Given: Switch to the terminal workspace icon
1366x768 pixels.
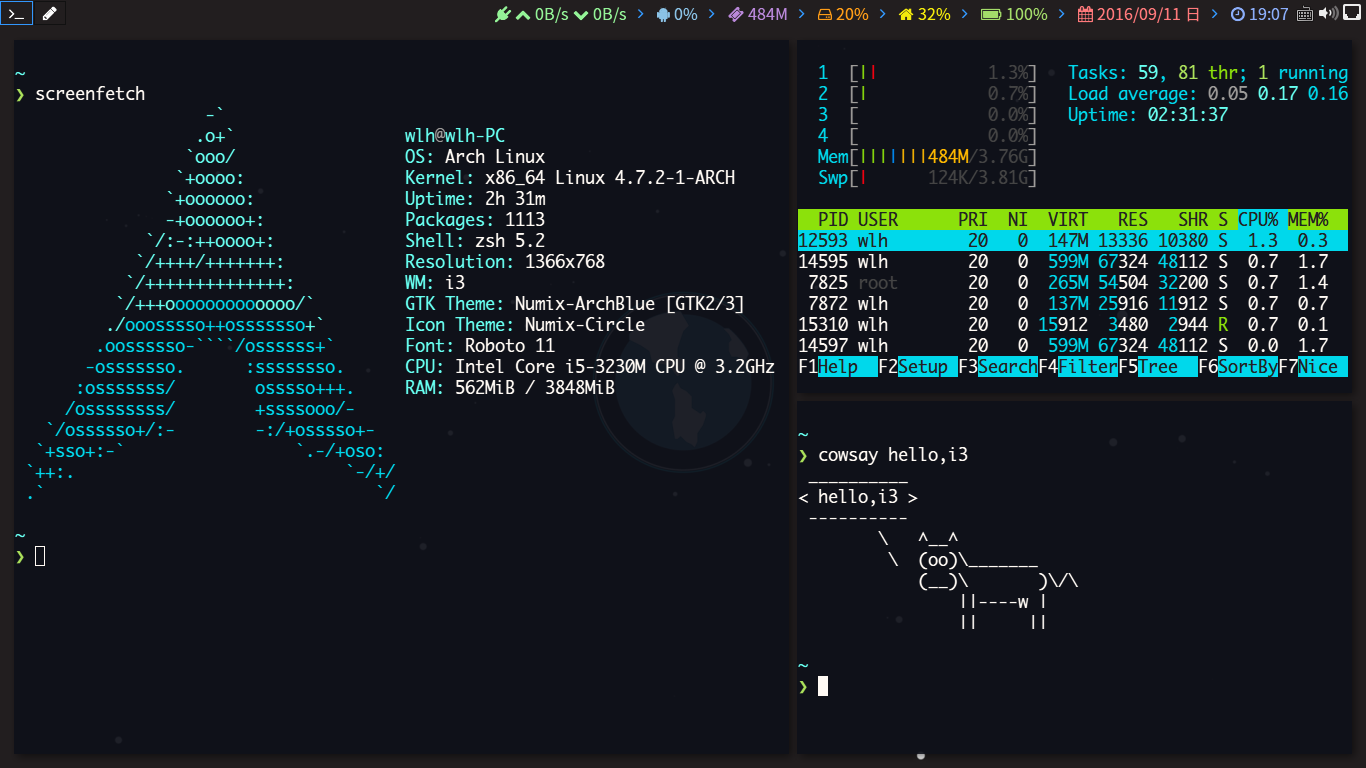Looking at the screenshot, I should click(x=15, y=14).
